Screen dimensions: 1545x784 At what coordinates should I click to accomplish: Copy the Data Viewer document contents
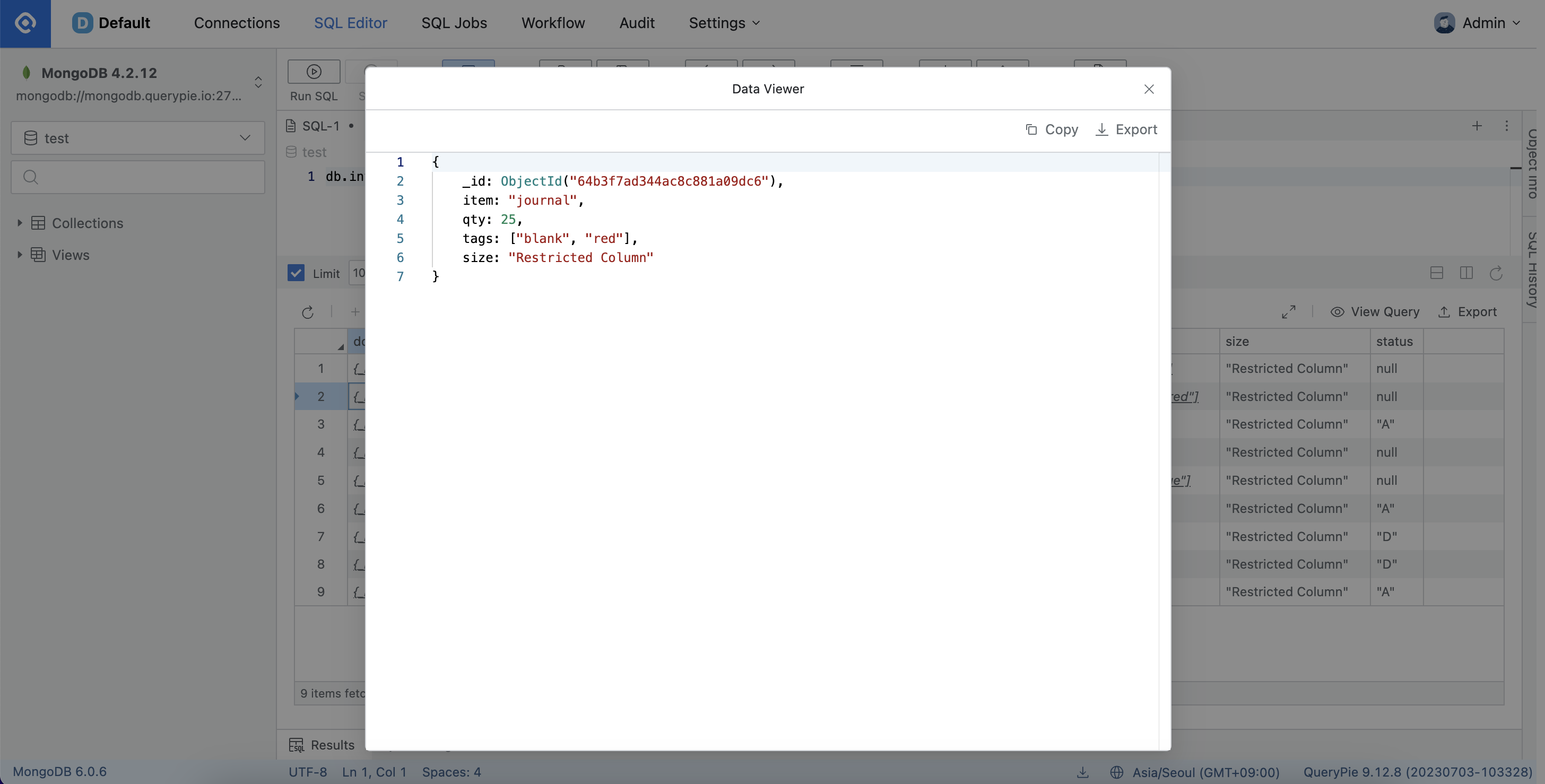click(1052, 129)
